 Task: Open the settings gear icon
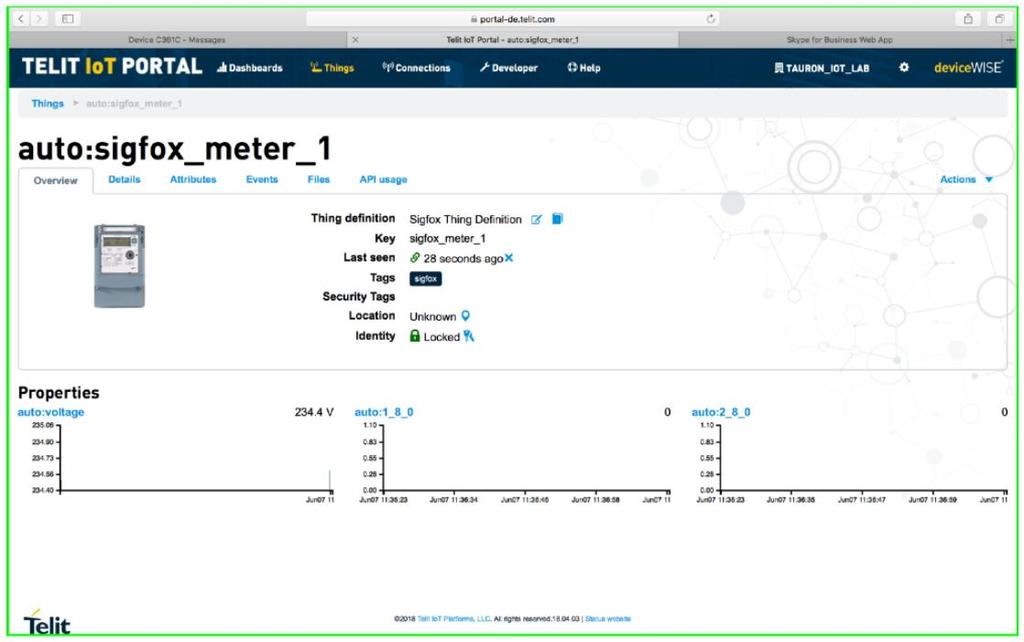click(904, 67)
